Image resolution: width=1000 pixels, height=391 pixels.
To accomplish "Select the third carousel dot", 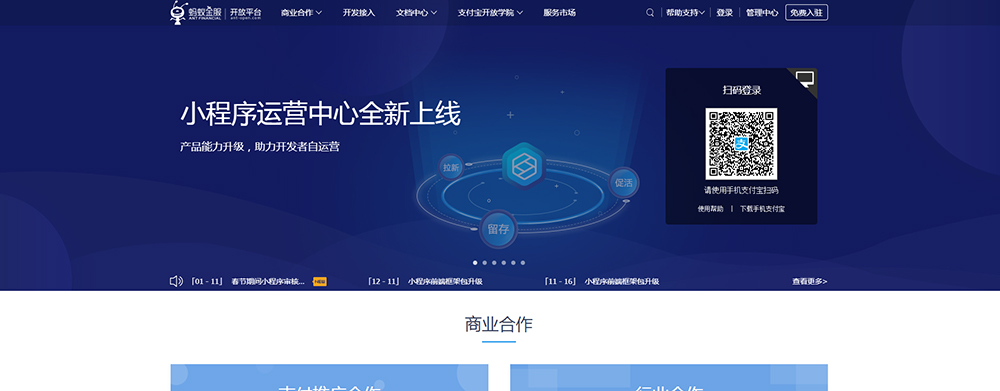I will pyautogui.click(x=494, y=263).
